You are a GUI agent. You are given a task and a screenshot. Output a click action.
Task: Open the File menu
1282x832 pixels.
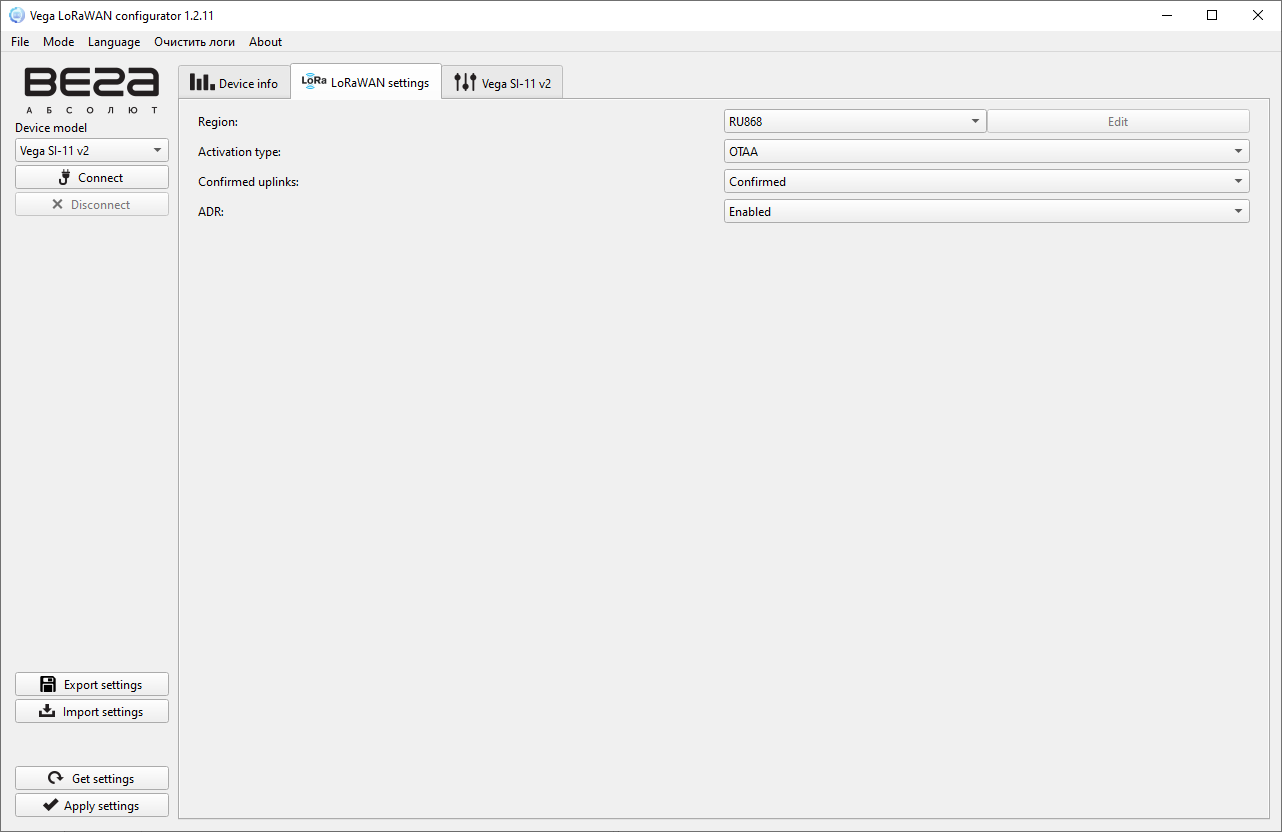20,42
